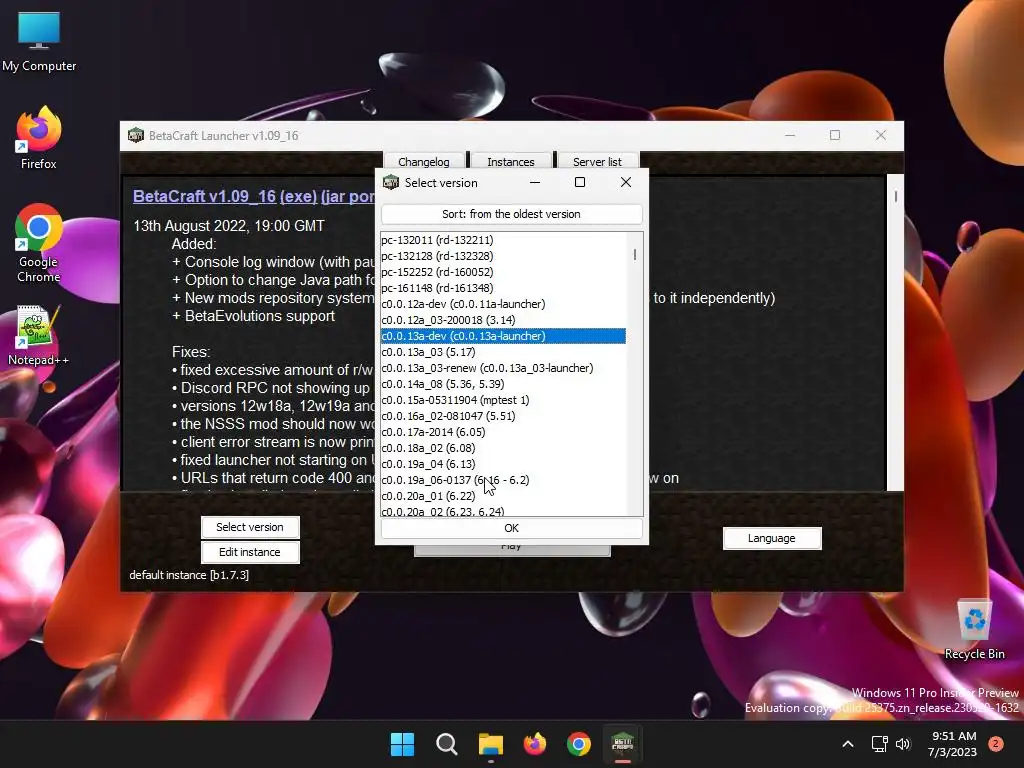Open Windows Start menu in taskbar
Image resolution: width=1024 pixels, height=768 pixels.
tap(402, 744)
